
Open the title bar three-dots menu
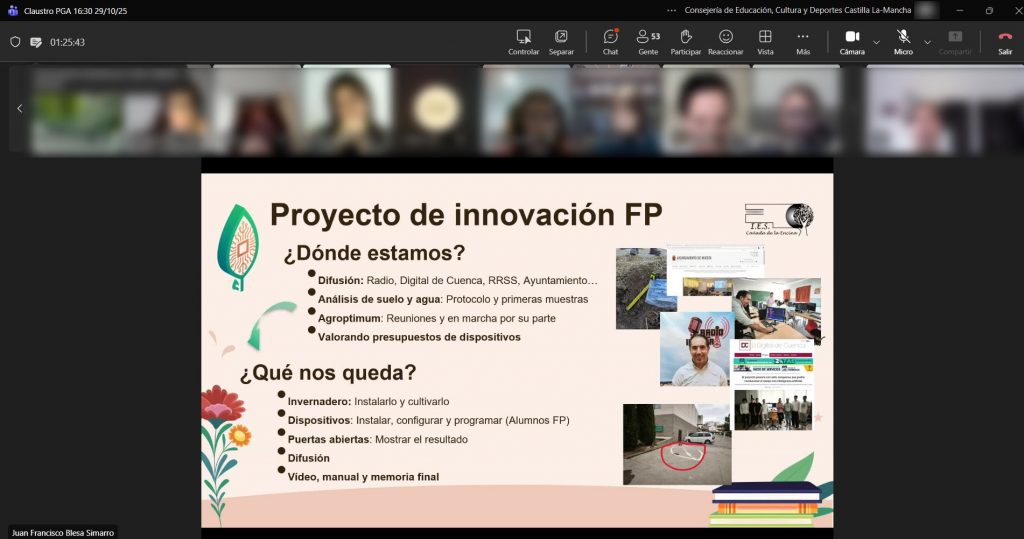tap(672, 10)
